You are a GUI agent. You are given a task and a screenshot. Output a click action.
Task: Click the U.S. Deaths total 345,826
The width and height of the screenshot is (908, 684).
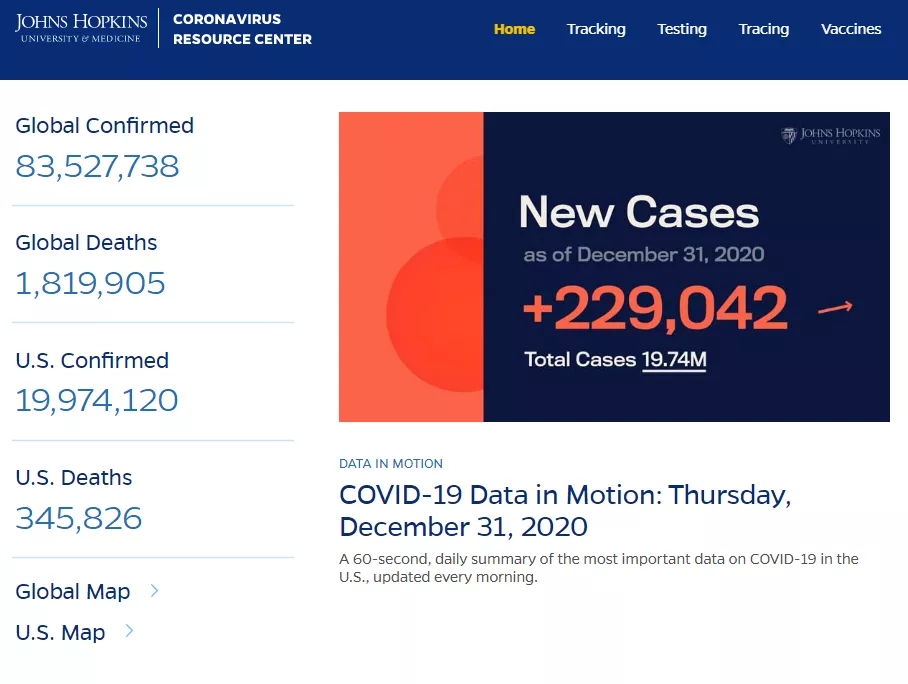coord(79,518)
